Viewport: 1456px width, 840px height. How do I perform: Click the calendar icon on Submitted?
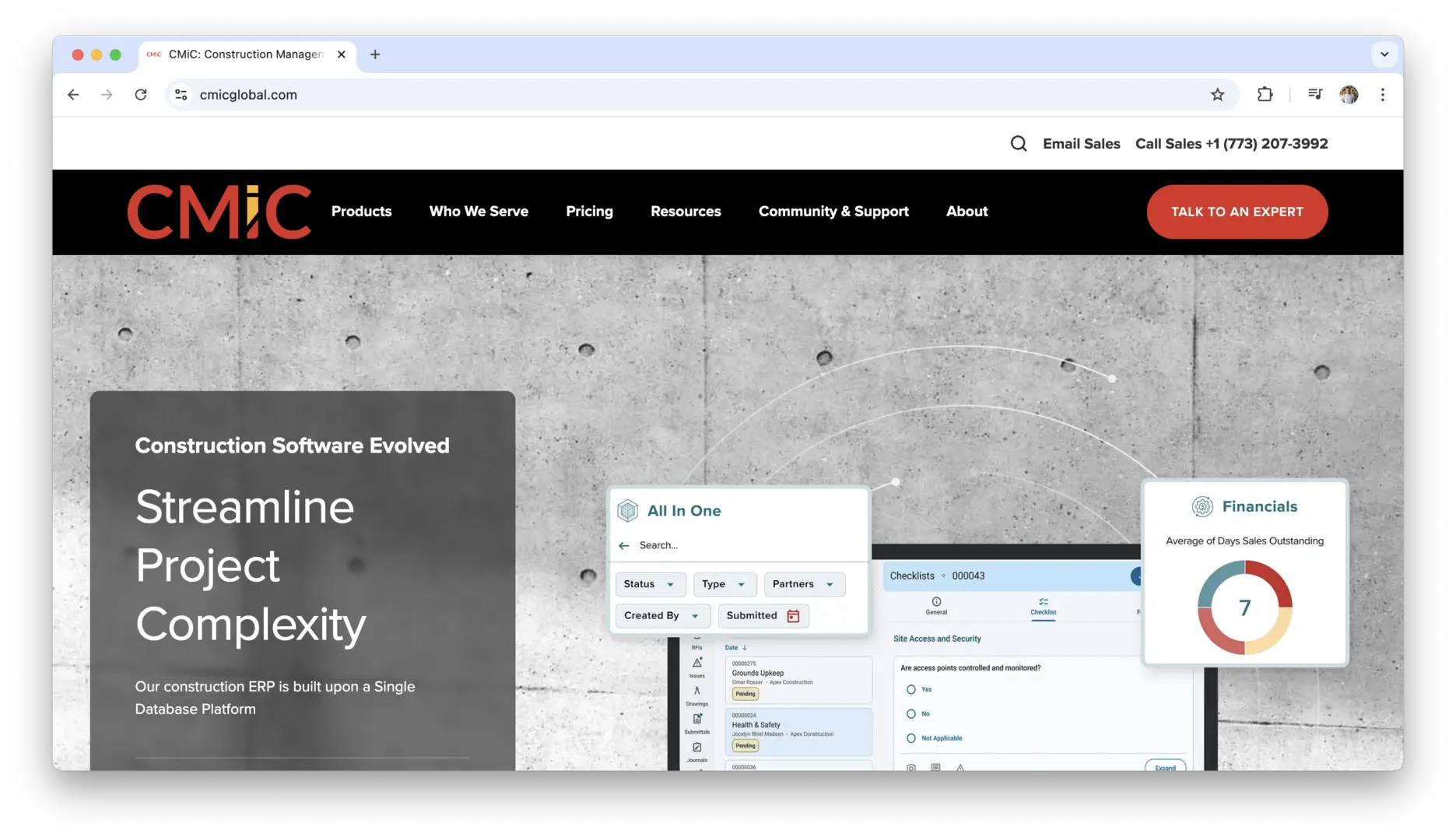[793, 616]
